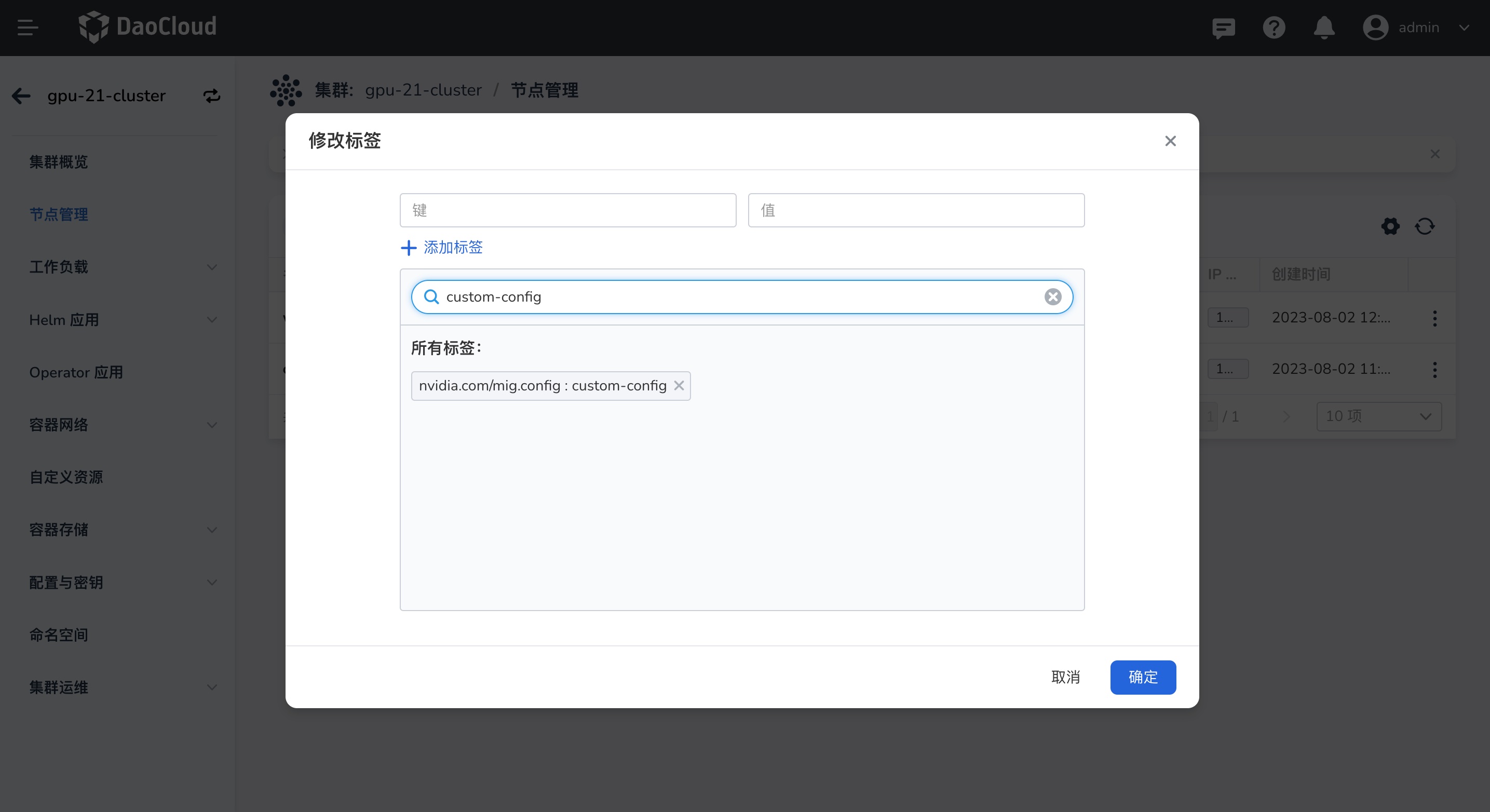Viewport: 1490px width, 812px height.
Task: Focus the 值 value input field
Action: pyautogui.click(x=916, y=210)
